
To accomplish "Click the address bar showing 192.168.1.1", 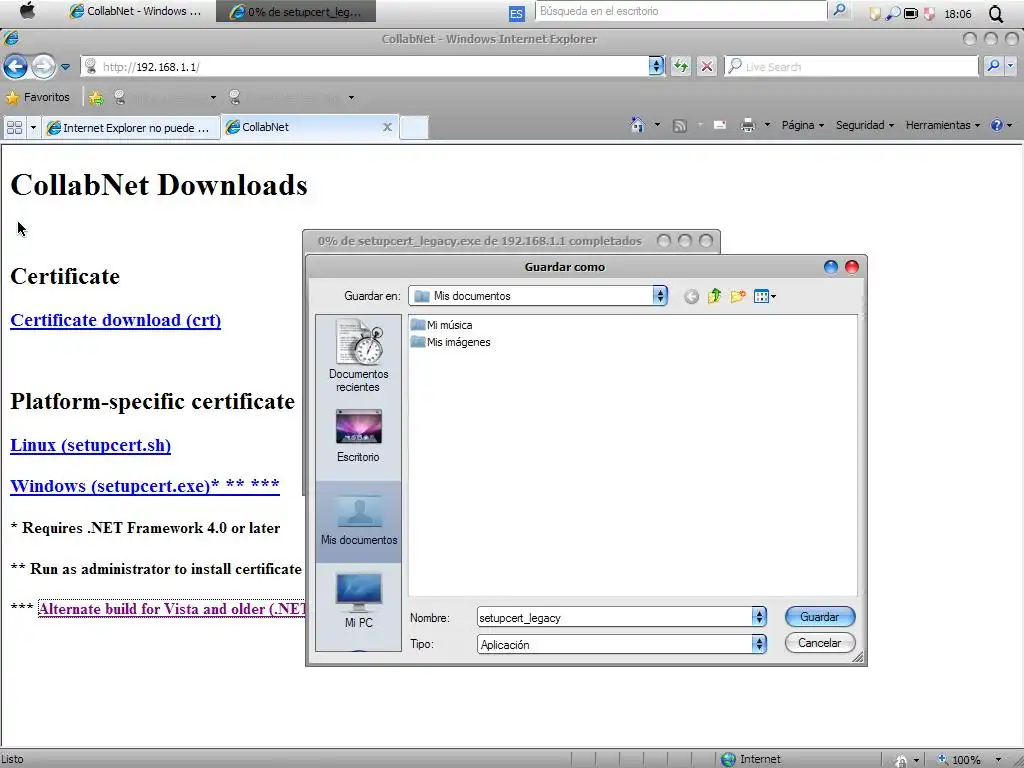I will point(364,66).
